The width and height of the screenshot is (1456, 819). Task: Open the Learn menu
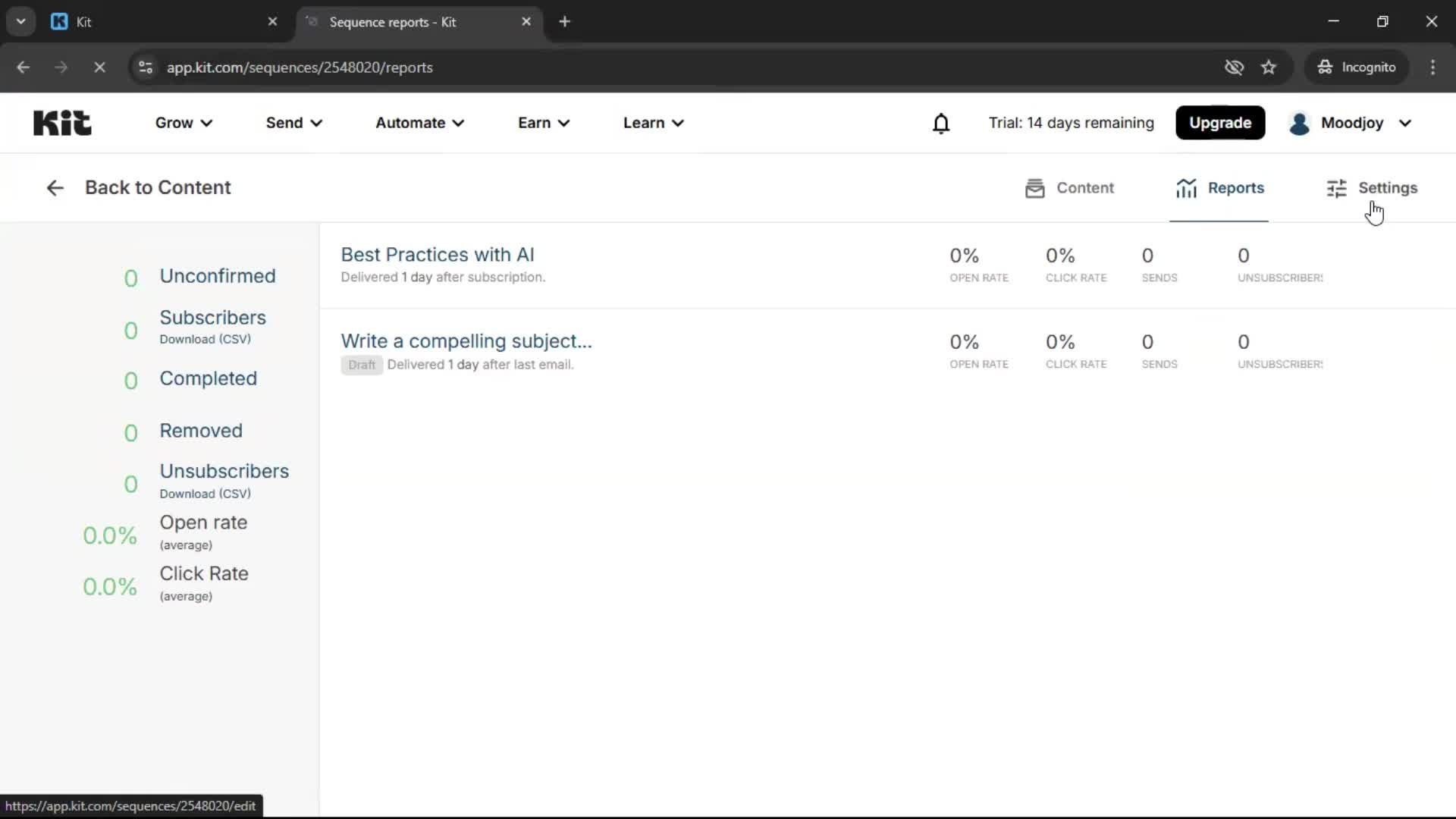coord(653,122)
